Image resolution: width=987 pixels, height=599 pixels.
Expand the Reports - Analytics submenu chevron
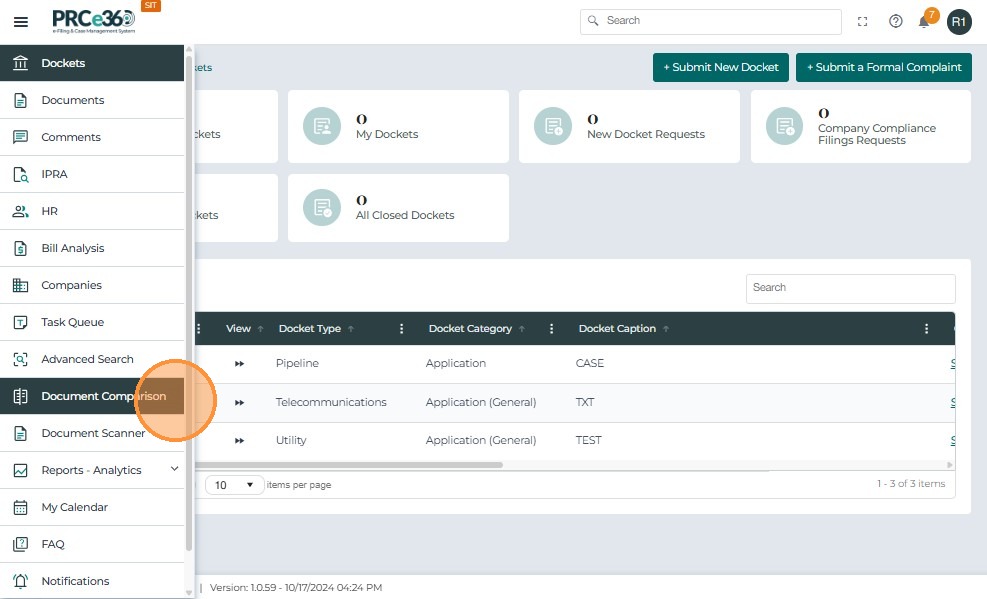(x=174, y=469)
